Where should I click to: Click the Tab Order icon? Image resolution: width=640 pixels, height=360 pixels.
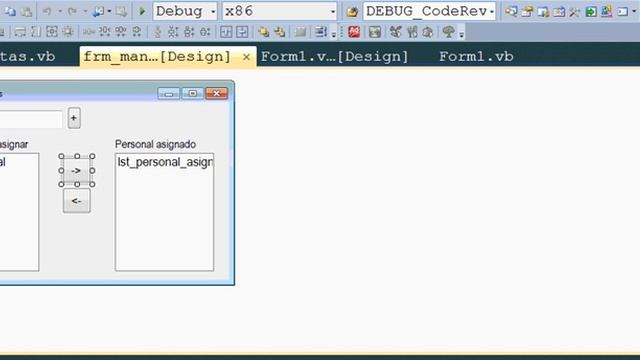tap(321, 32)
